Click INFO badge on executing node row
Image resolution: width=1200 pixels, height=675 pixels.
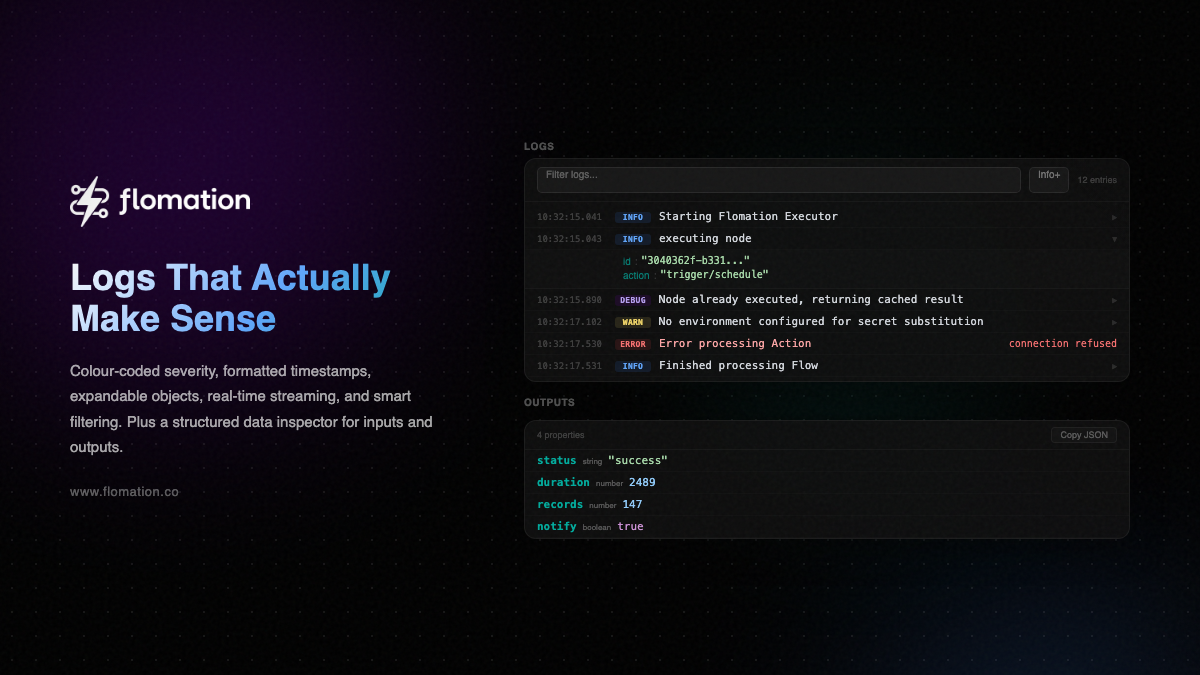[633, 239]
